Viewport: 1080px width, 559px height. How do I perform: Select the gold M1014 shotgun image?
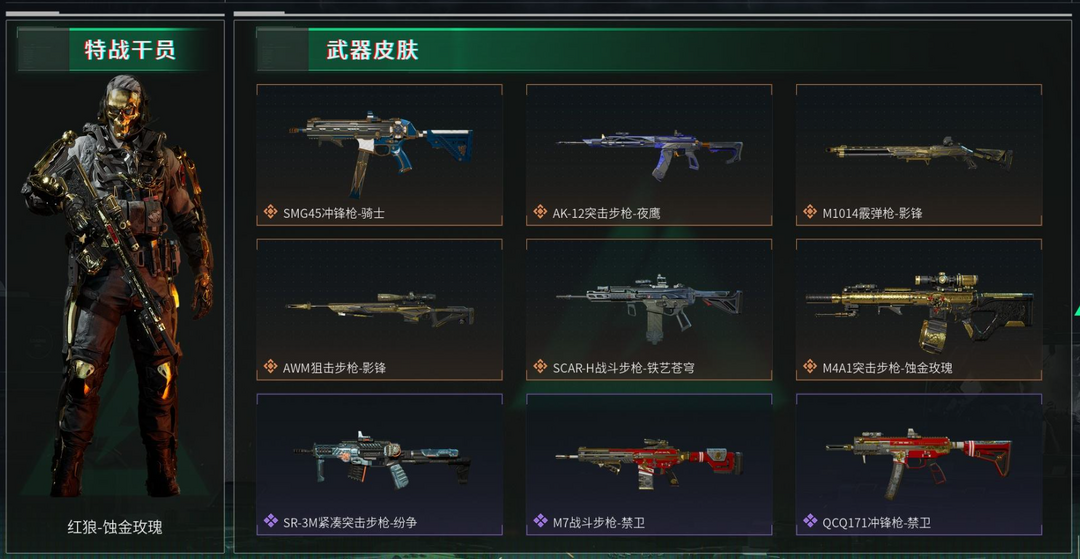920,153
